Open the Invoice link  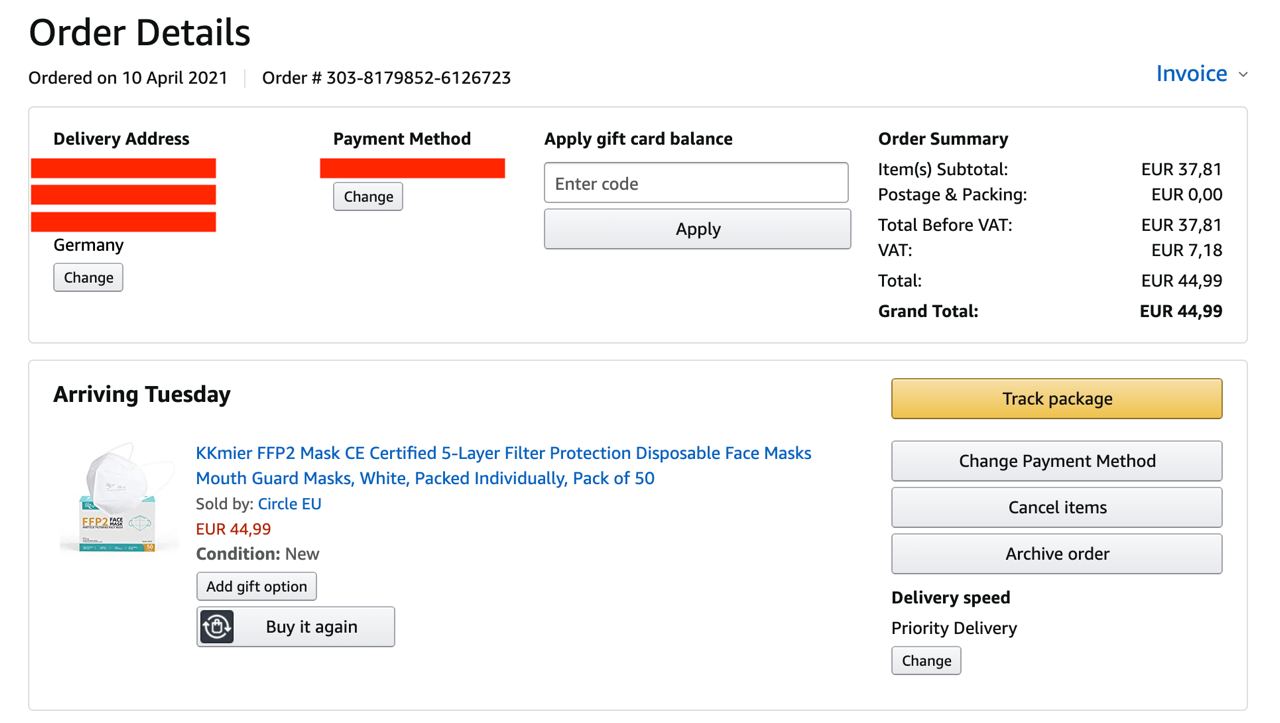1191,74
